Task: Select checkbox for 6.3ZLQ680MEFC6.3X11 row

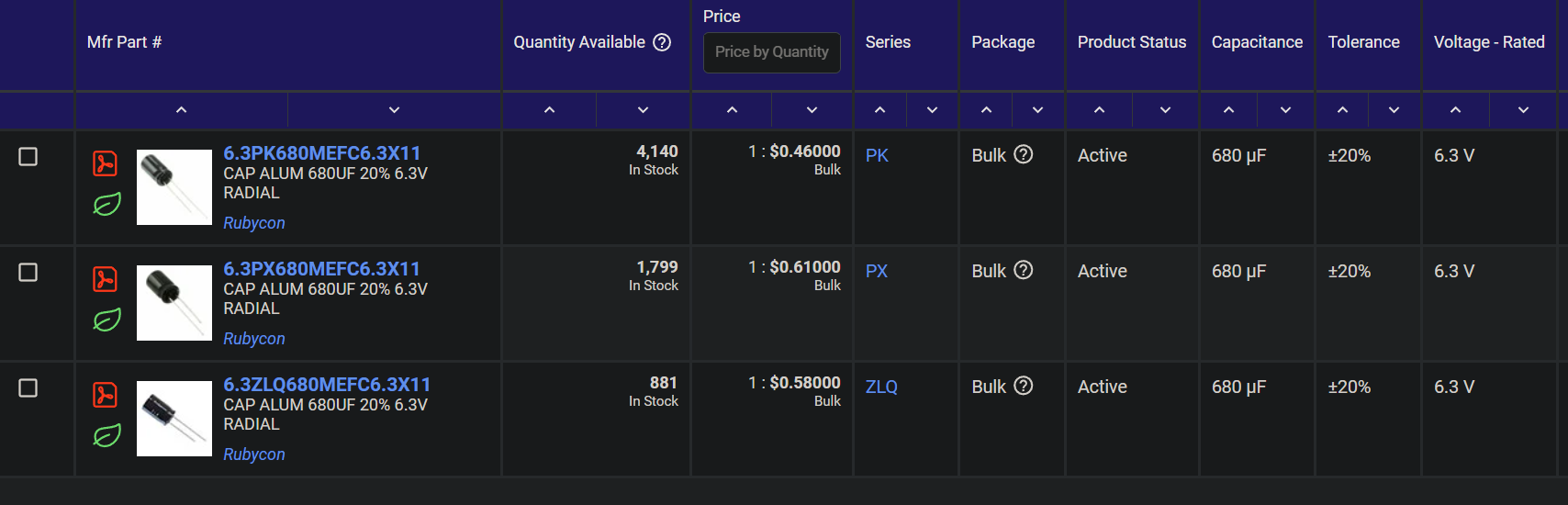Action: pyautogui.click(x=28, y=388)
